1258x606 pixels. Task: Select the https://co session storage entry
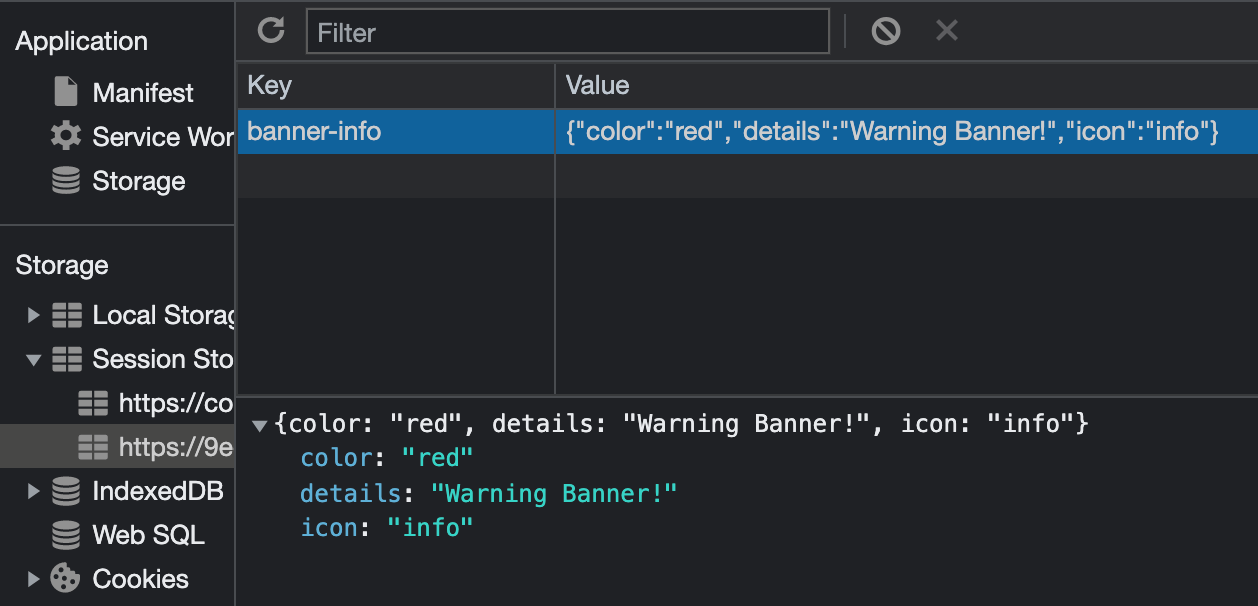pyautogui.click(x=155, y=403)
